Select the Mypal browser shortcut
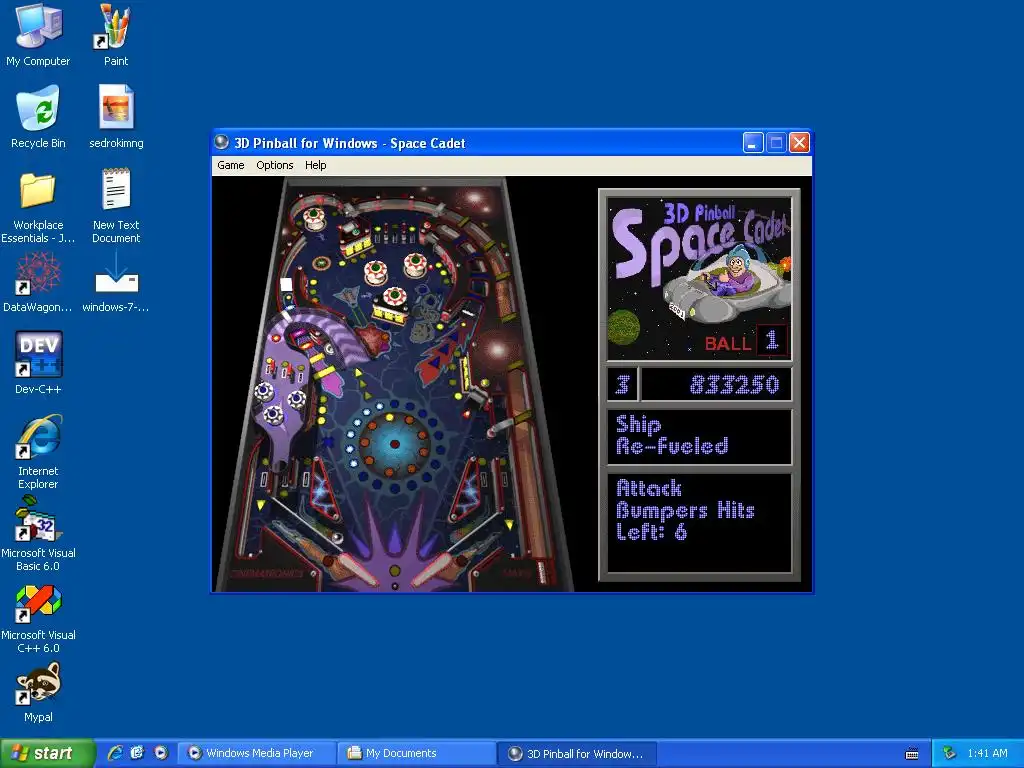This screenshot has width=1024, height=768. click(x=38, y=692)
